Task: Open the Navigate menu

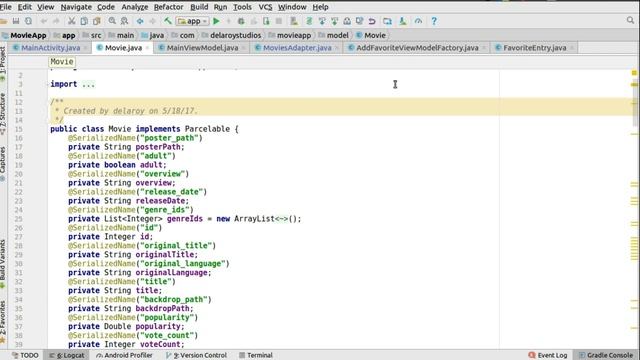Action: click(76, 7)
